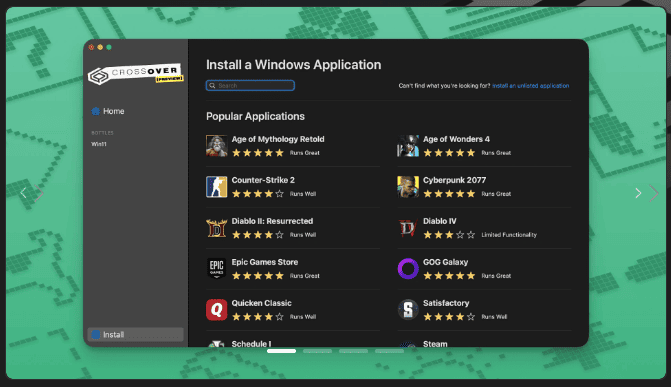
Task: Switch to the second carousel page indicator
Action: coord(318,351)
